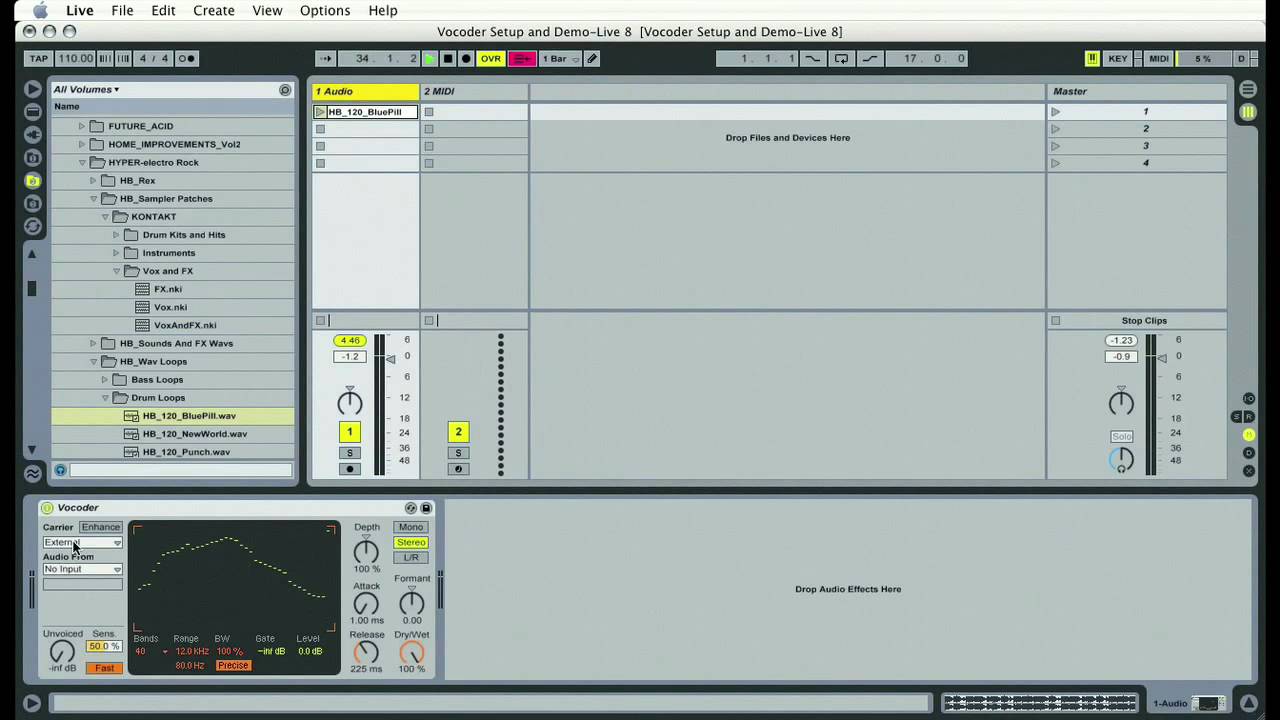Launch Master scene 3
1280x720 pixels.
coord(1055,146)
